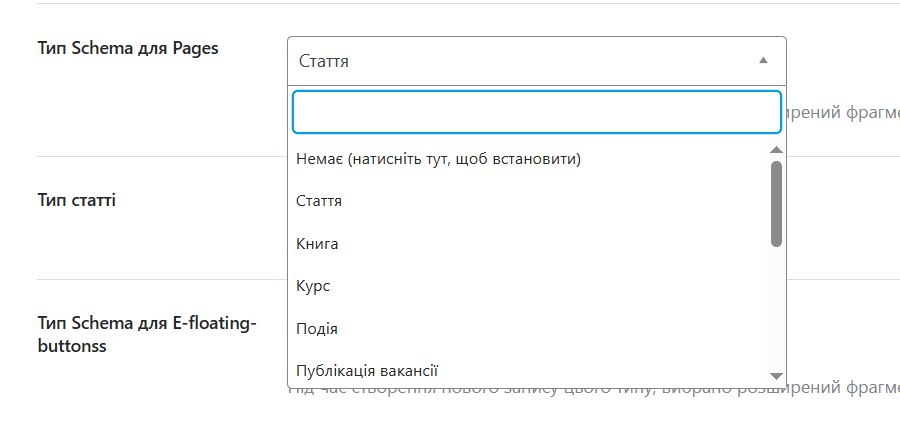900x446 pixels.
Task: Collapse the Тип Schema для Pages combo box
Action: 536,61
